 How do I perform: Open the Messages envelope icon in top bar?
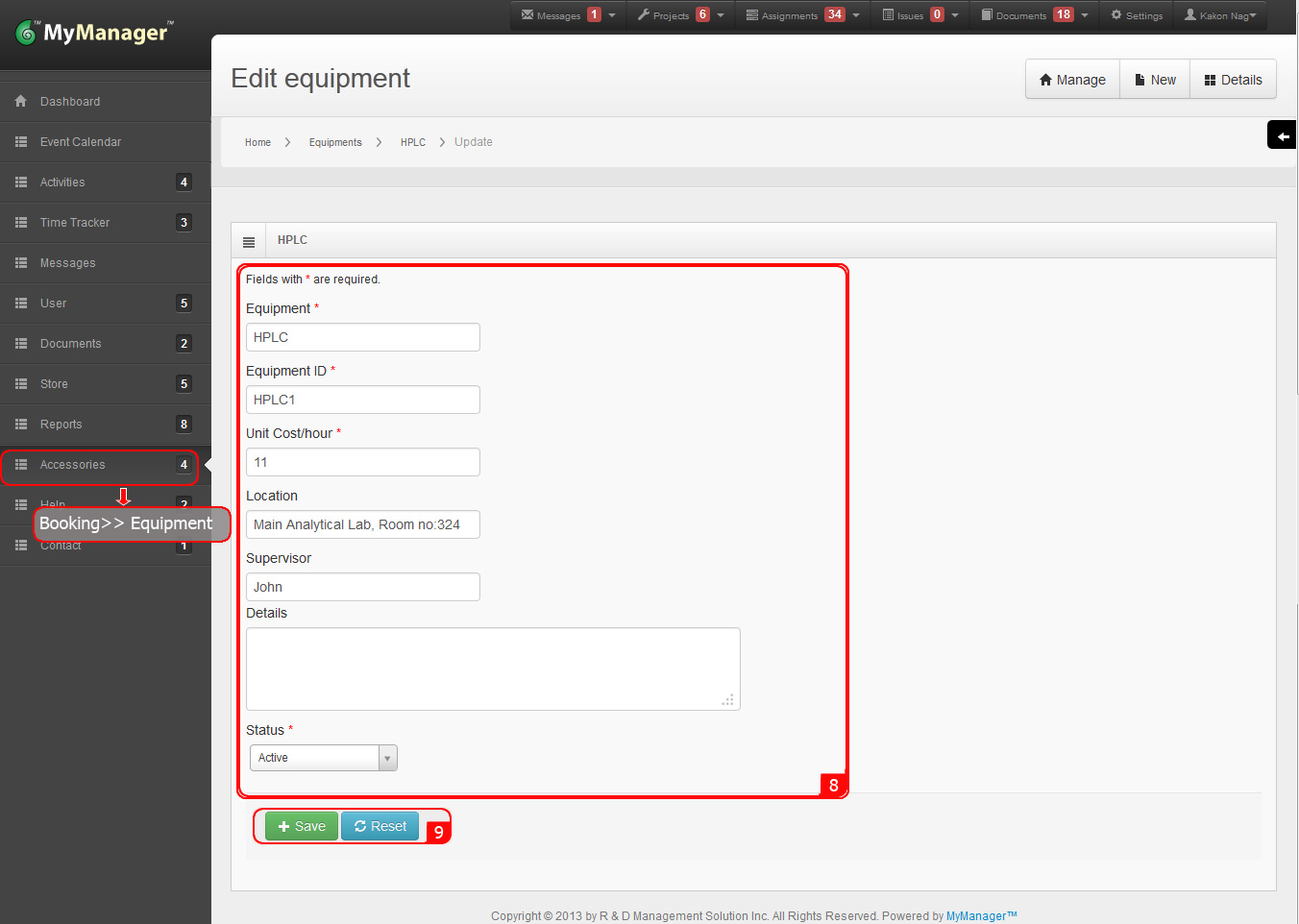pos(527,14)
